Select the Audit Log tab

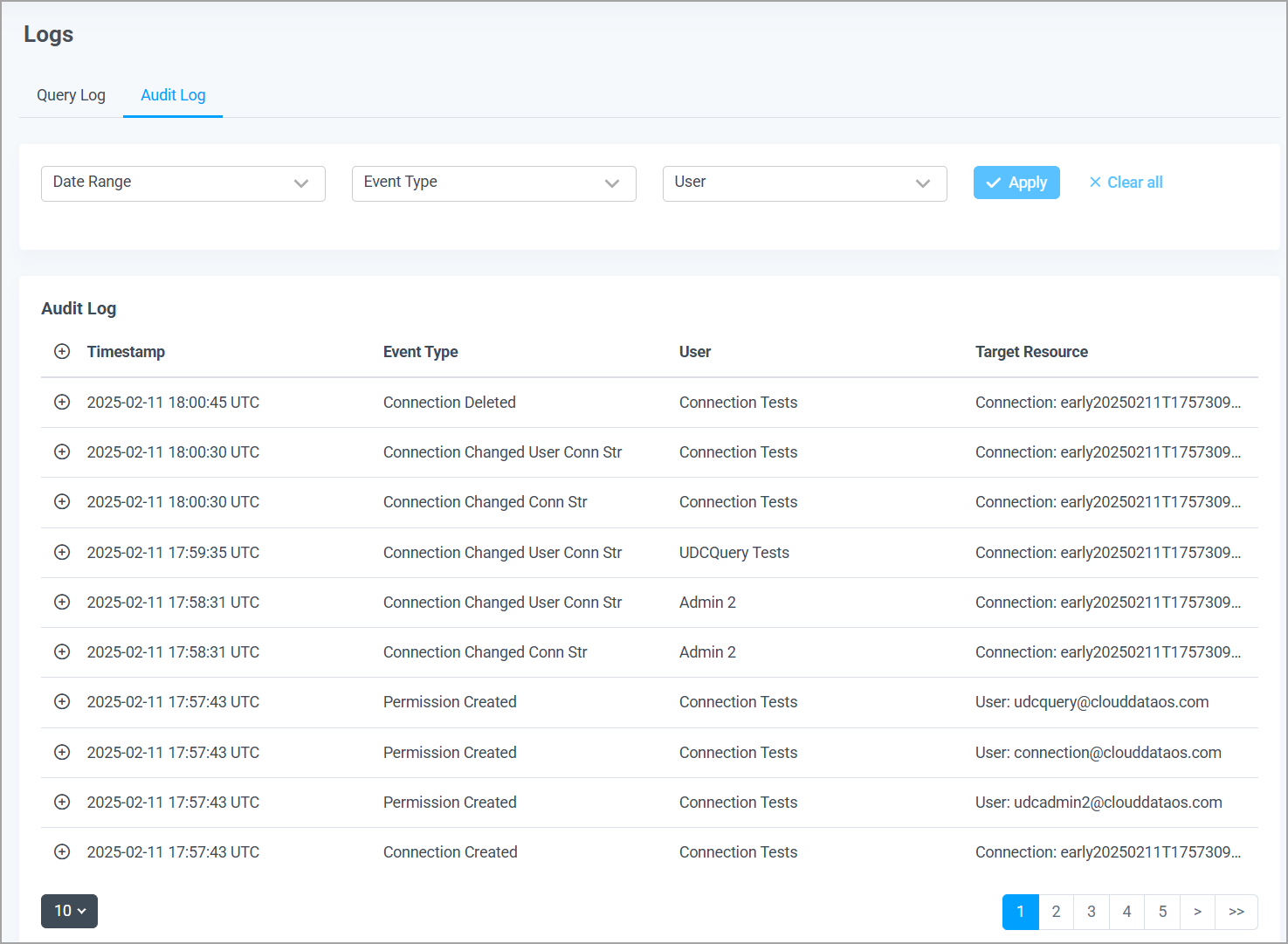[x=173, y=95]
